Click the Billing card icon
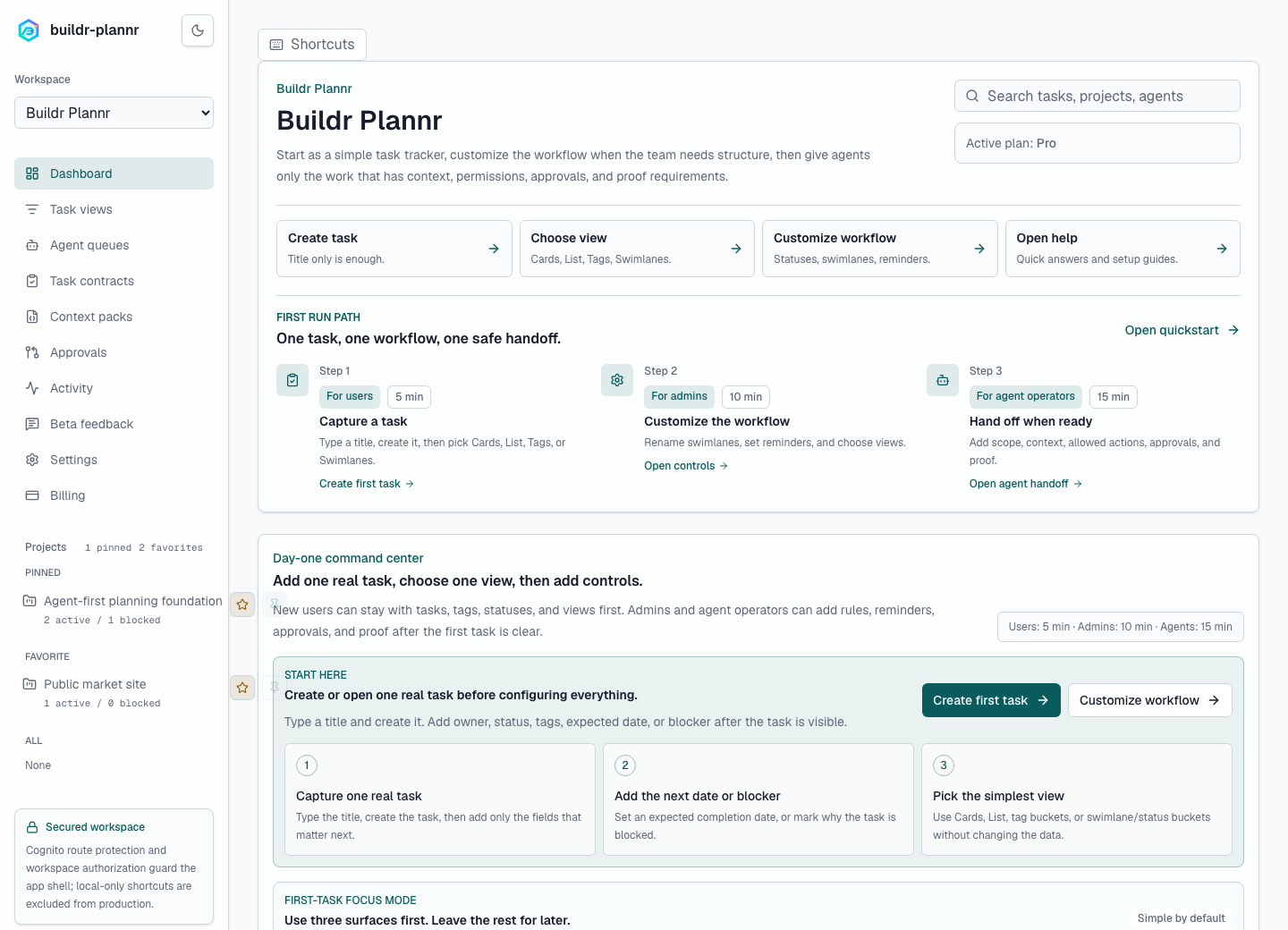This screenshot has width=1288, height=930. point(32,495)
